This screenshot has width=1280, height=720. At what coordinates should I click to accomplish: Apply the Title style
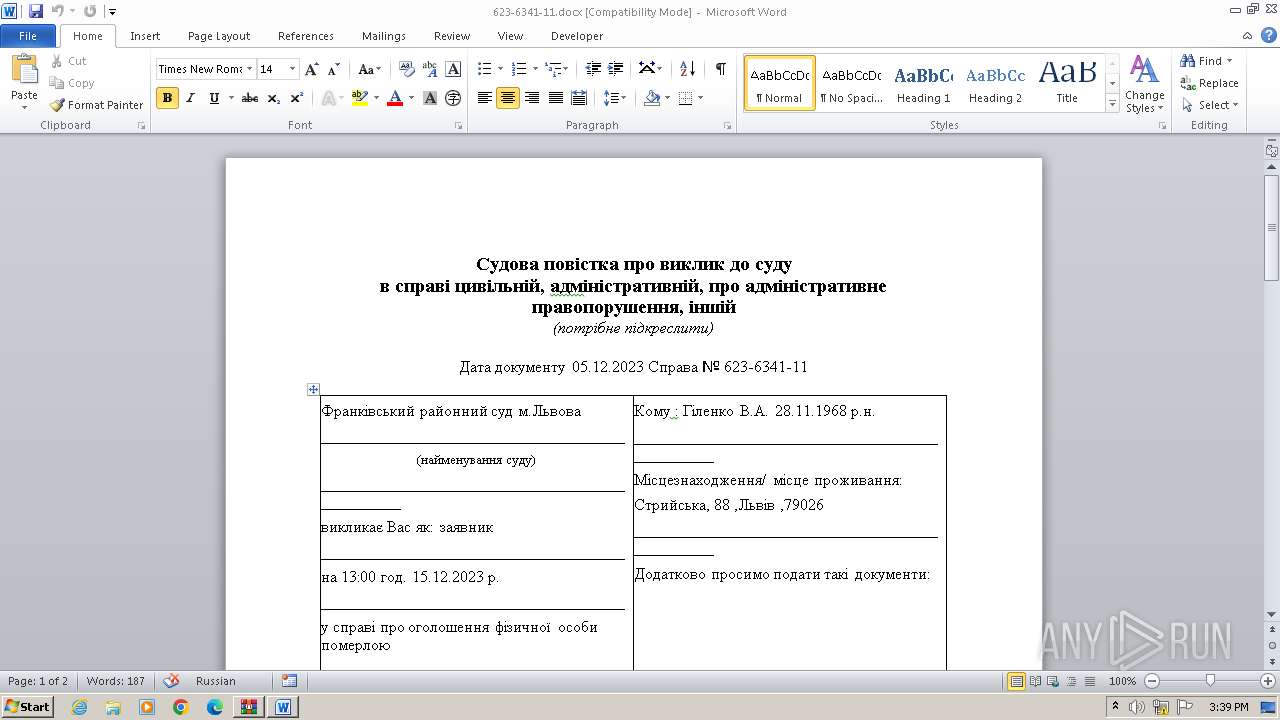point(1067,83)
